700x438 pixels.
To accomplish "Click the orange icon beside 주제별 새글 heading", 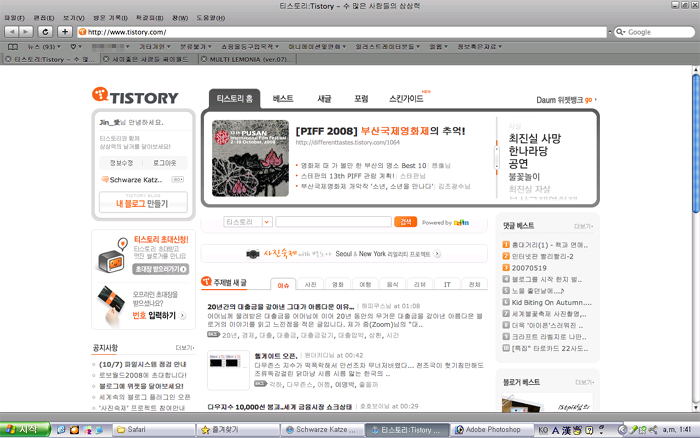I will [206, 281].
